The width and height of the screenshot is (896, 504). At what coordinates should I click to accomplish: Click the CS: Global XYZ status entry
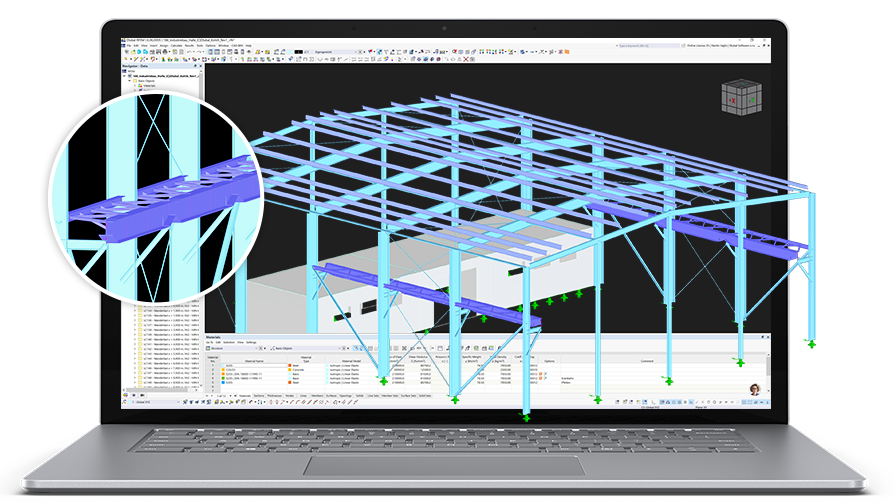click(x=650, y=407)
